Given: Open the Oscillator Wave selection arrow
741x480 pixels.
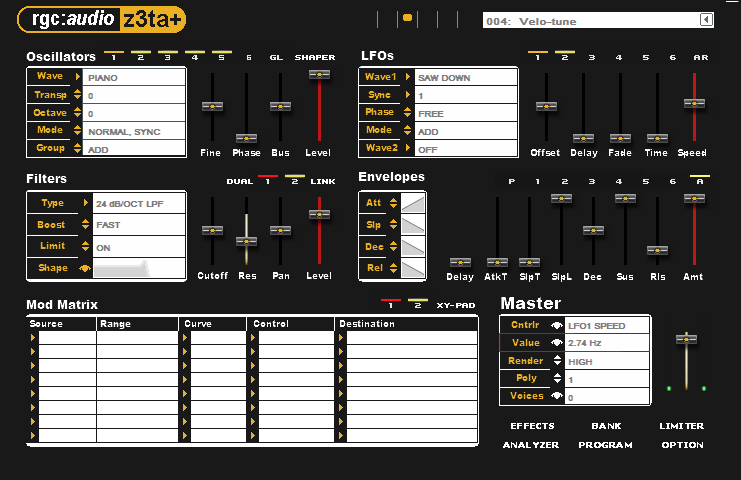Looking at the screenshot, I should coord(78,76).
